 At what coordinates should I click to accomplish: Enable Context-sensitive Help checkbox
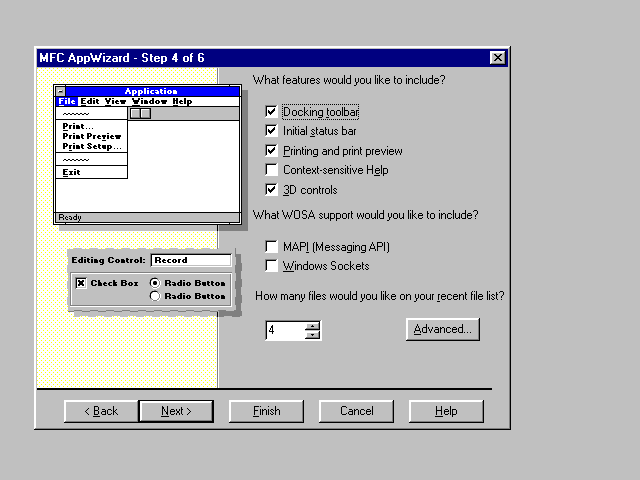coord(272,170)
